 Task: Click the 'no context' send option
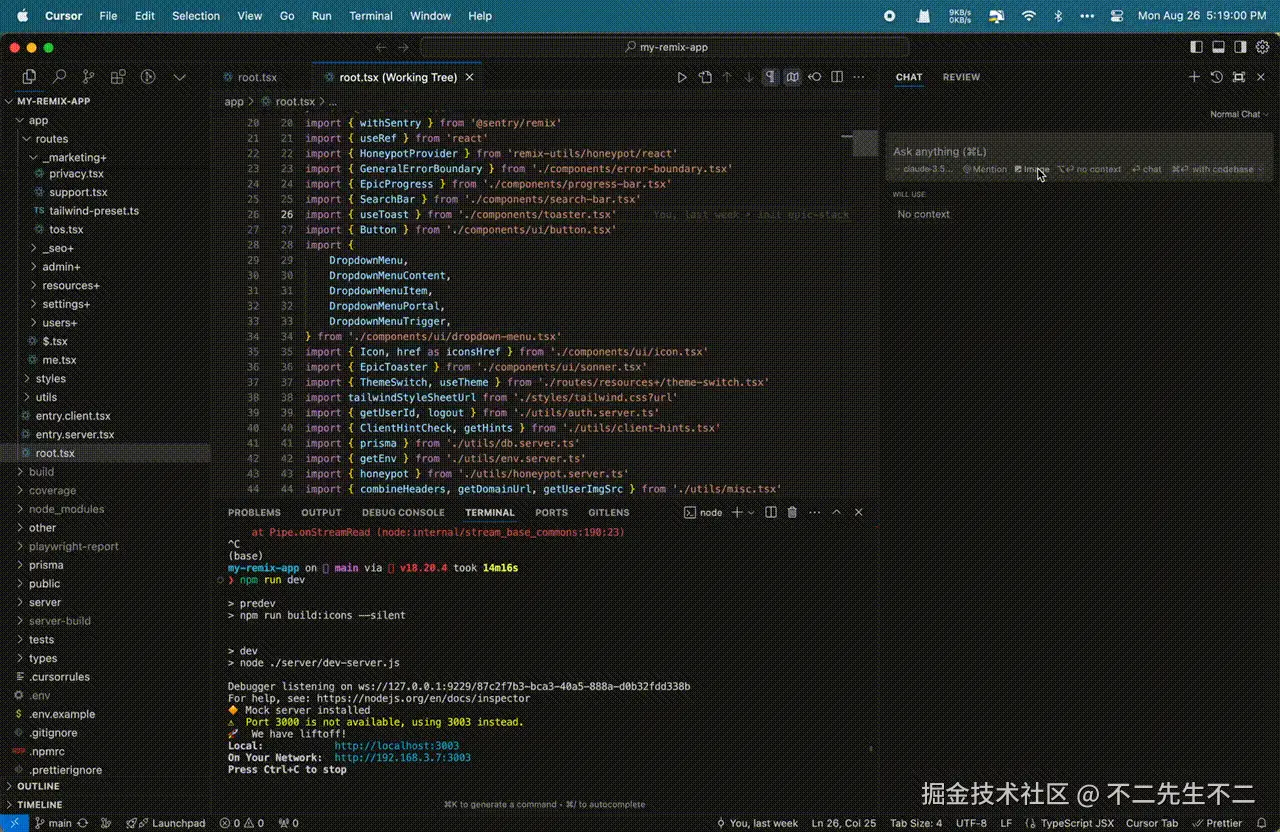tap(1089, 169)
